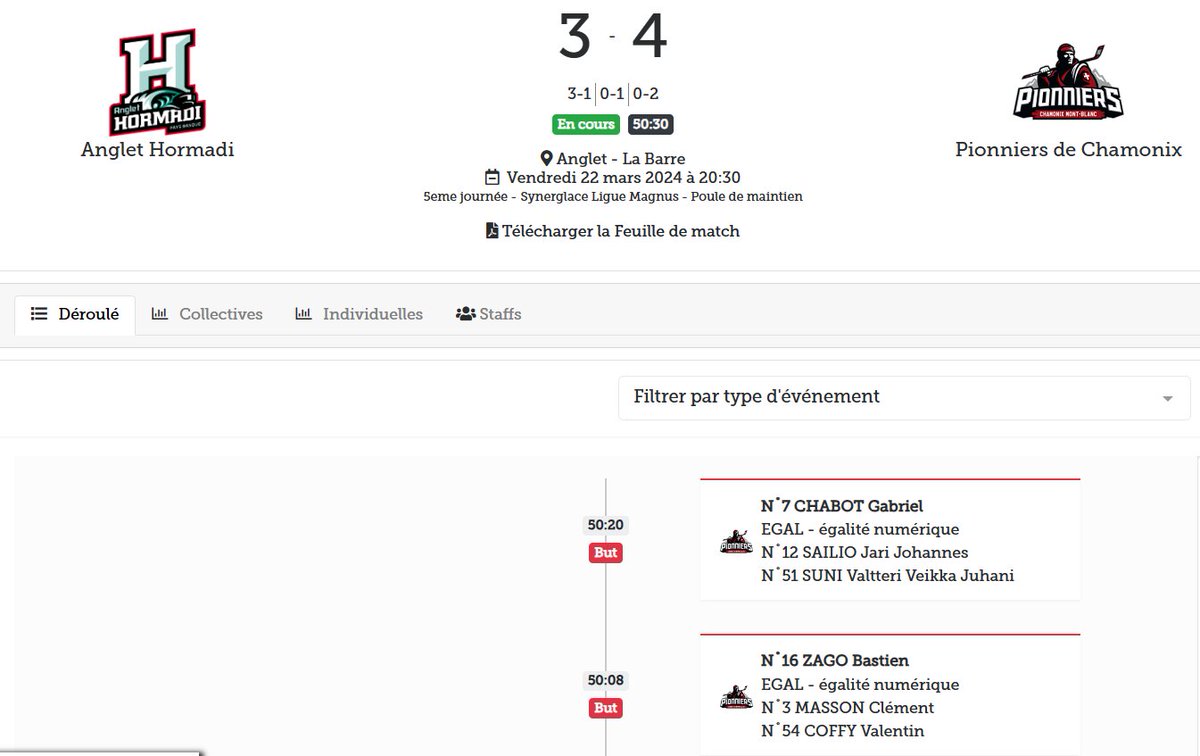Click Pionniers logo in Chabot goal card
This screenshot has height=756, width=1200.
click(736, 541)
